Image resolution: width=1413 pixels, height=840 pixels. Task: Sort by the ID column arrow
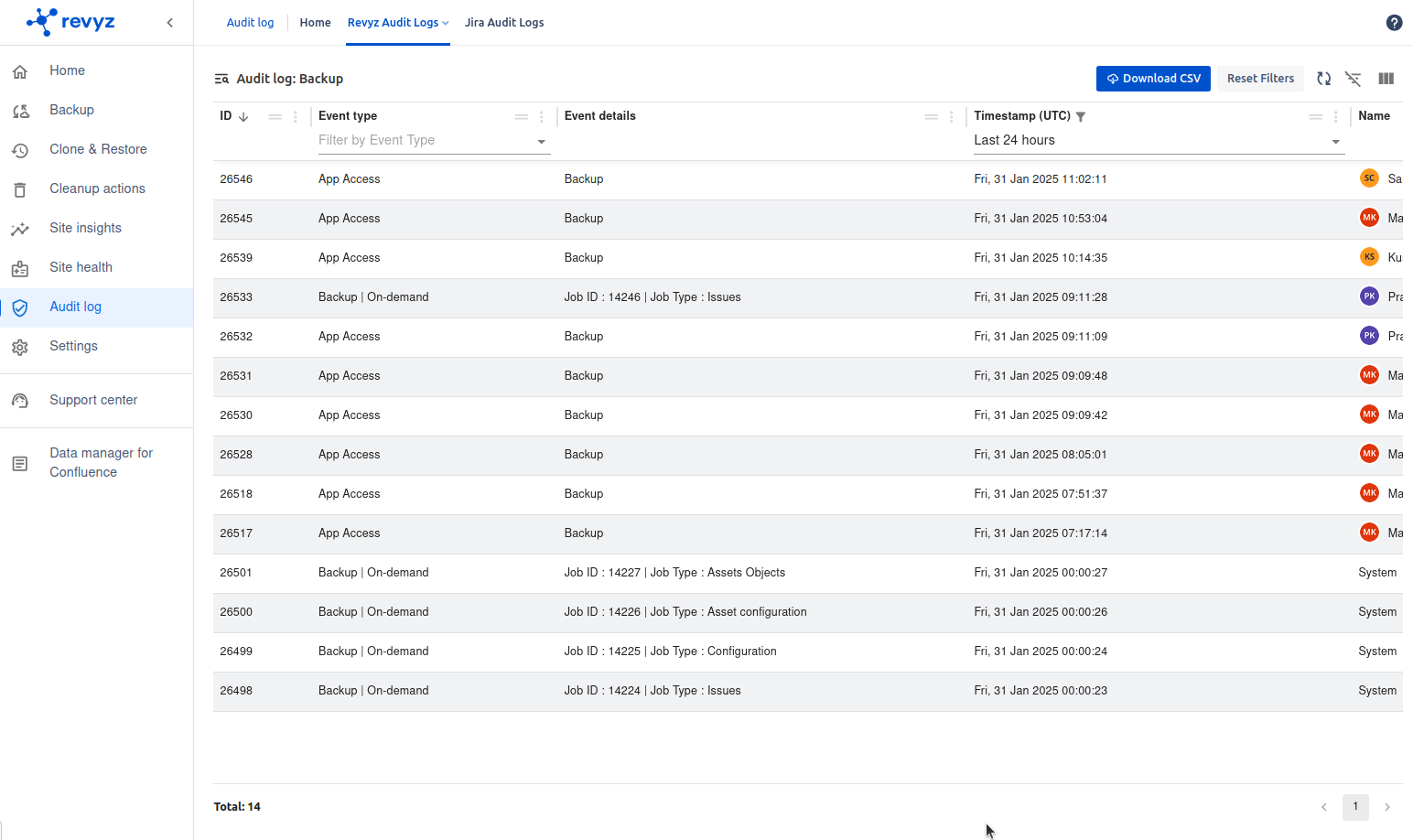[243, 116]
